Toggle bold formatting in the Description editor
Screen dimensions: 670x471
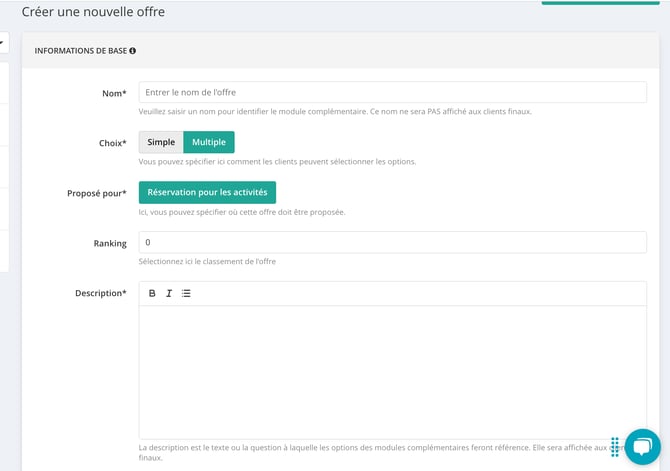(152, 293)
